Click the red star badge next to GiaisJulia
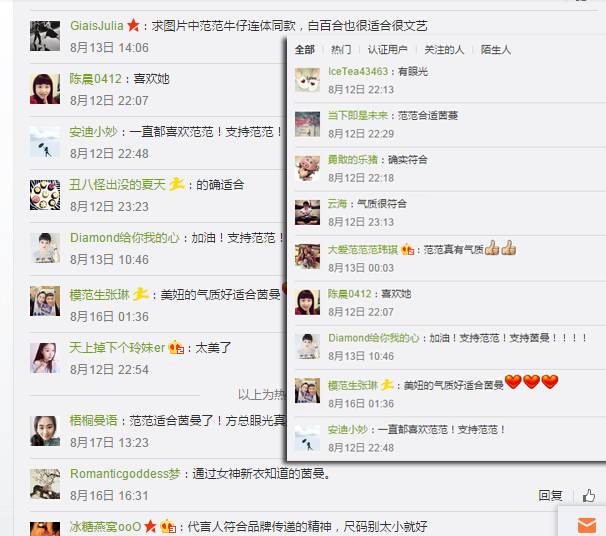606x536 pixels. click(133, 26)
